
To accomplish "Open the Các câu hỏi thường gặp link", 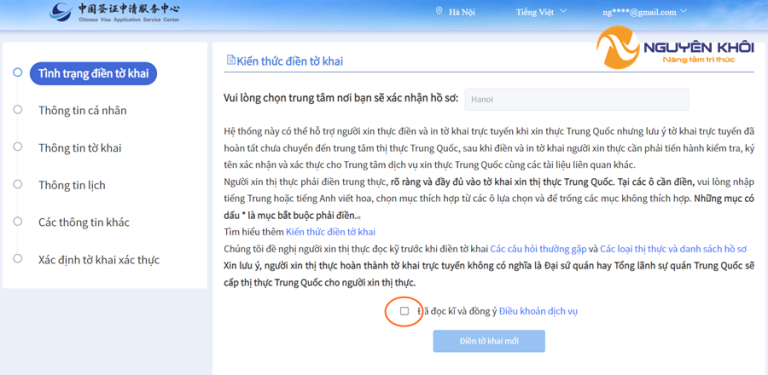I will 538,249.
